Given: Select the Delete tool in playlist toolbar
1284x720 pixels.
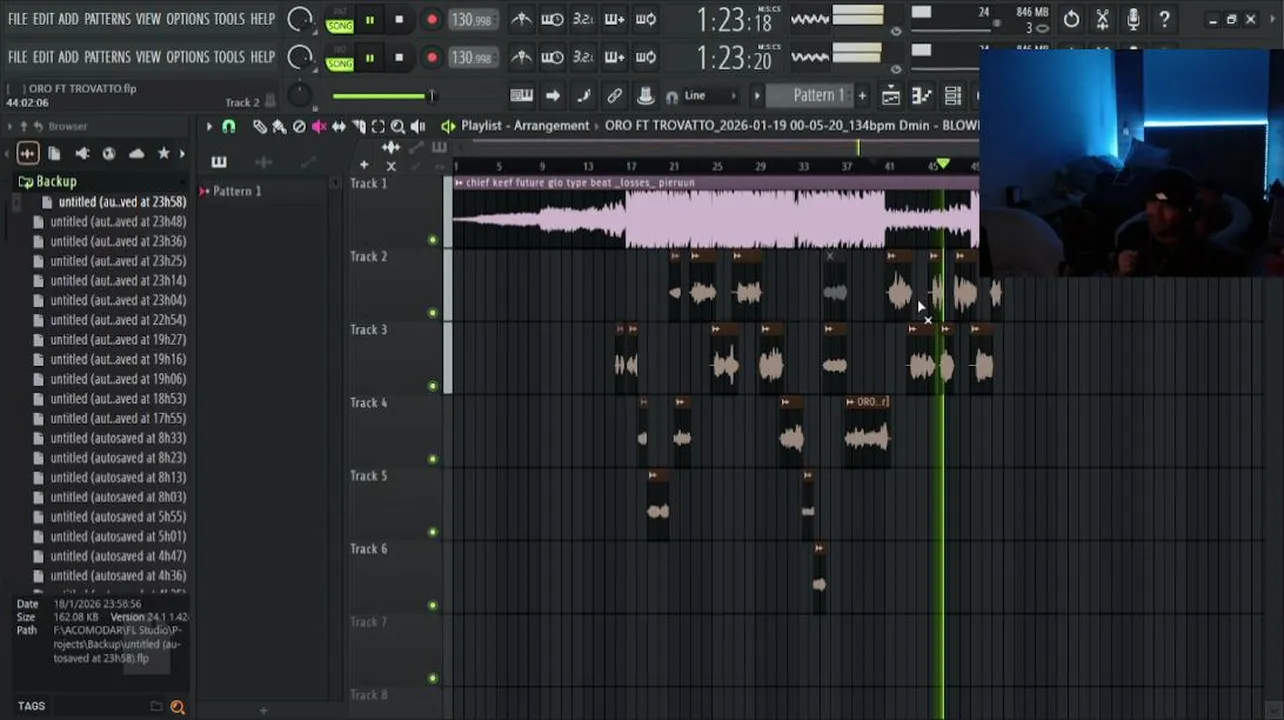Looking at the screenshot, I should (x=299, y=127).
